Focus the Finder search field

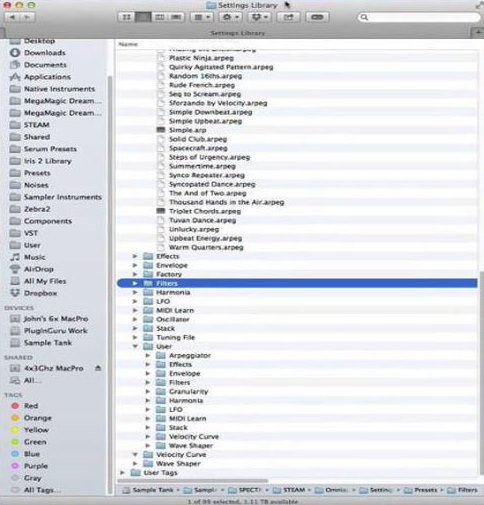(419, 17)
